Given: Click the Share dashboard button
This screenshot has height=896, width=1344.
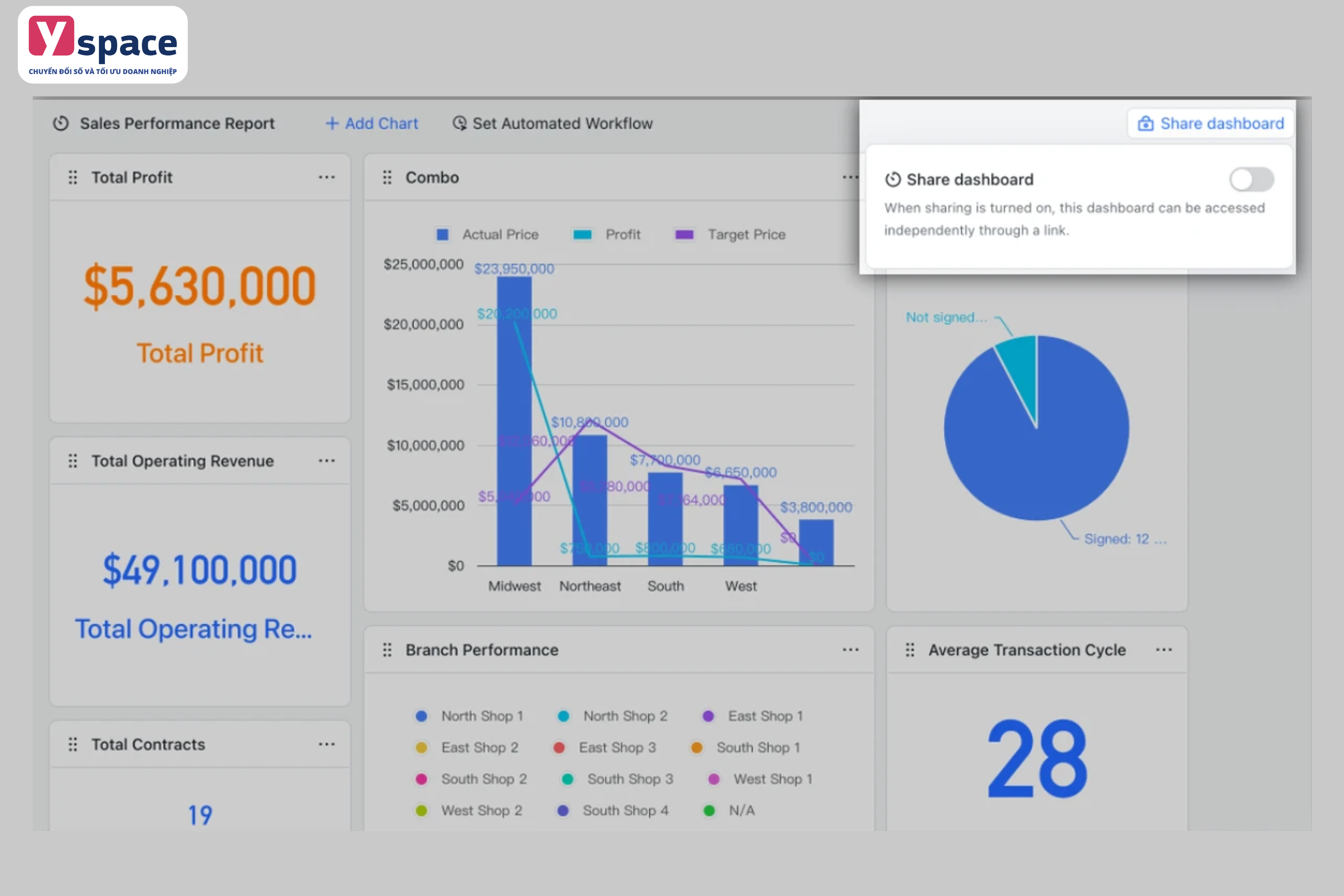Looking at the screenshot, I should point(1210,124).
